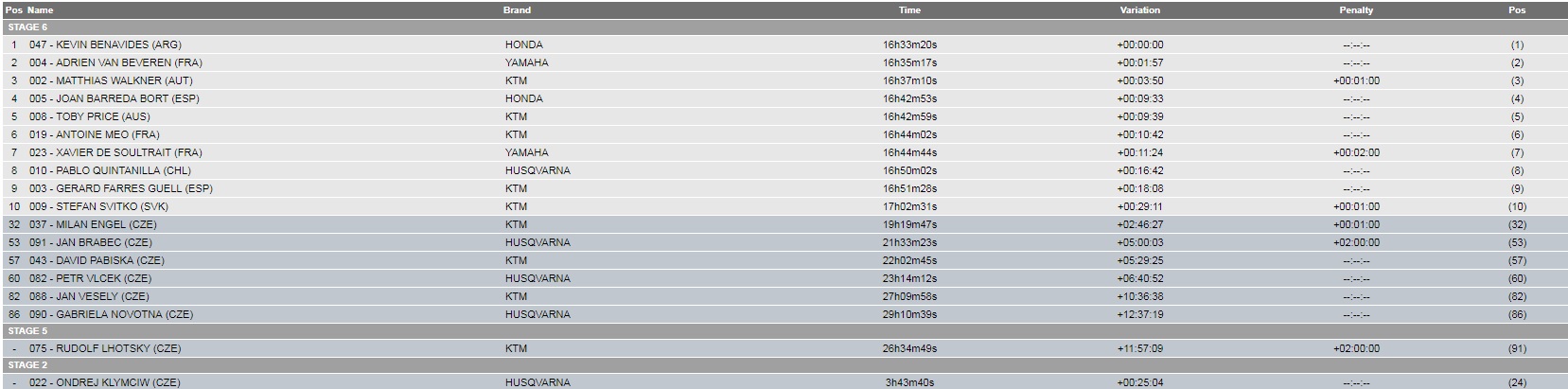Screen dimensions: 1568x389
Task: Click the Variation column header
Action: [1139, 10]
